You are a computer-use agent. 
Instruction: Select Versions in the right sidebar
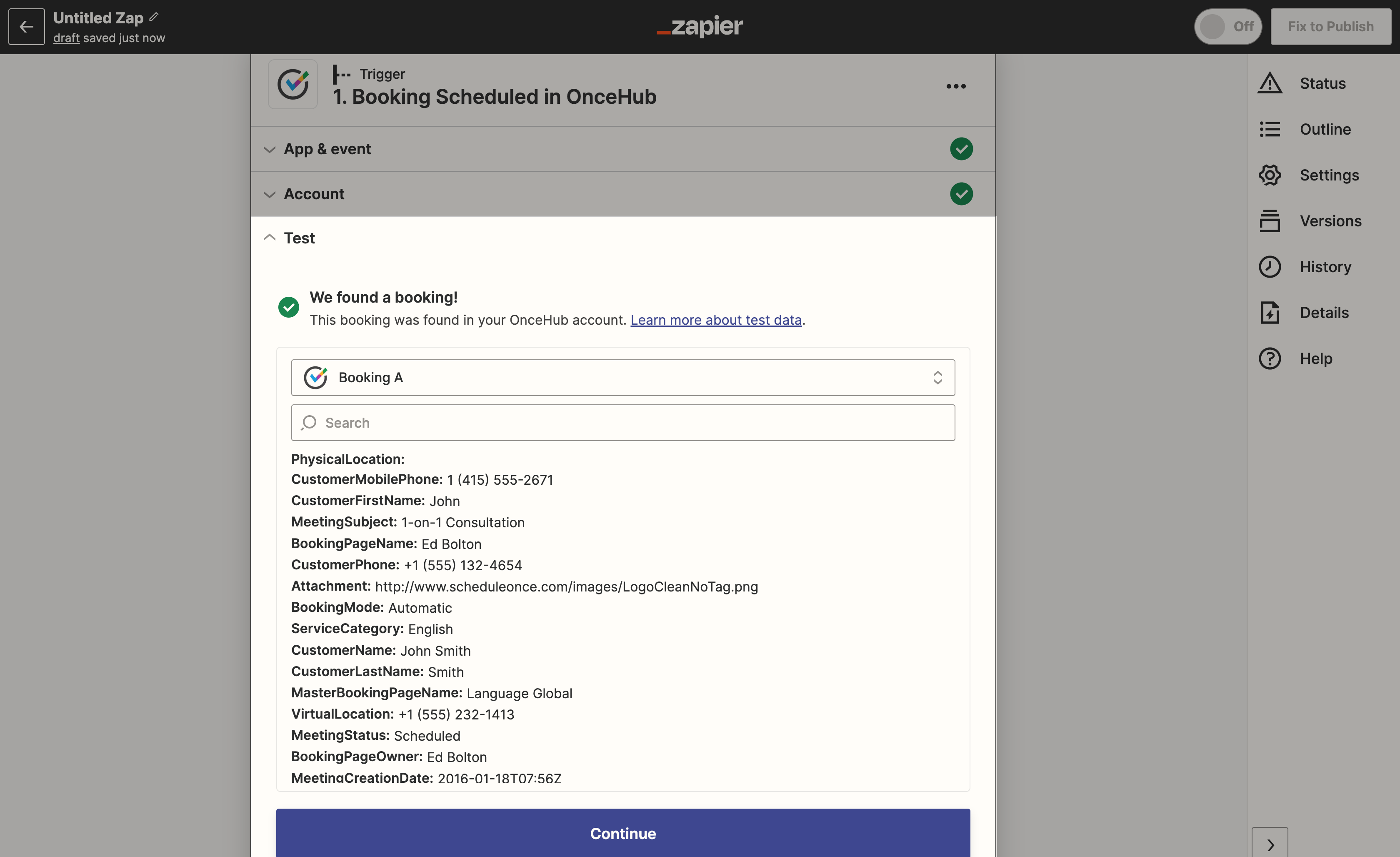tap(1330, 221)
